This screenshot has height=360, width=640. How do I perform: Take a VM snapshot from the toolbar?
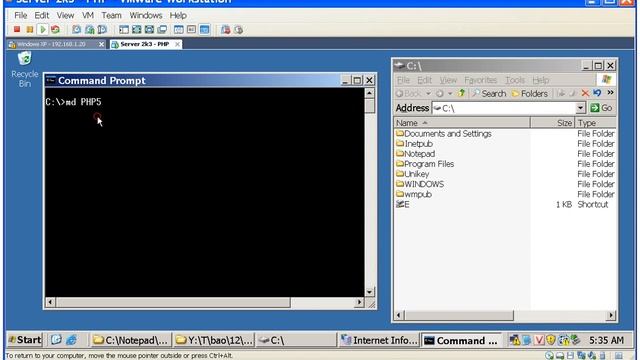[76, 29]
